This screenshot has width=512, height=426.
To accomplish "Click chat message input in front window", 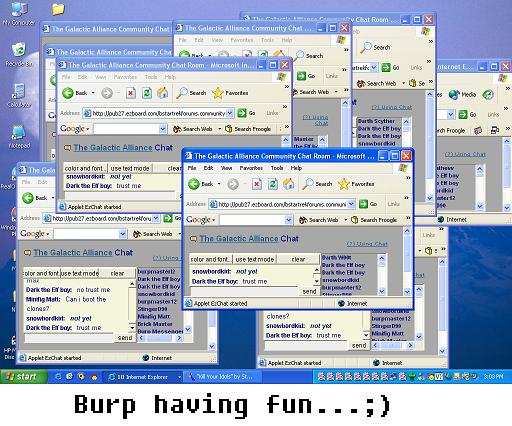I will [244, 291].
